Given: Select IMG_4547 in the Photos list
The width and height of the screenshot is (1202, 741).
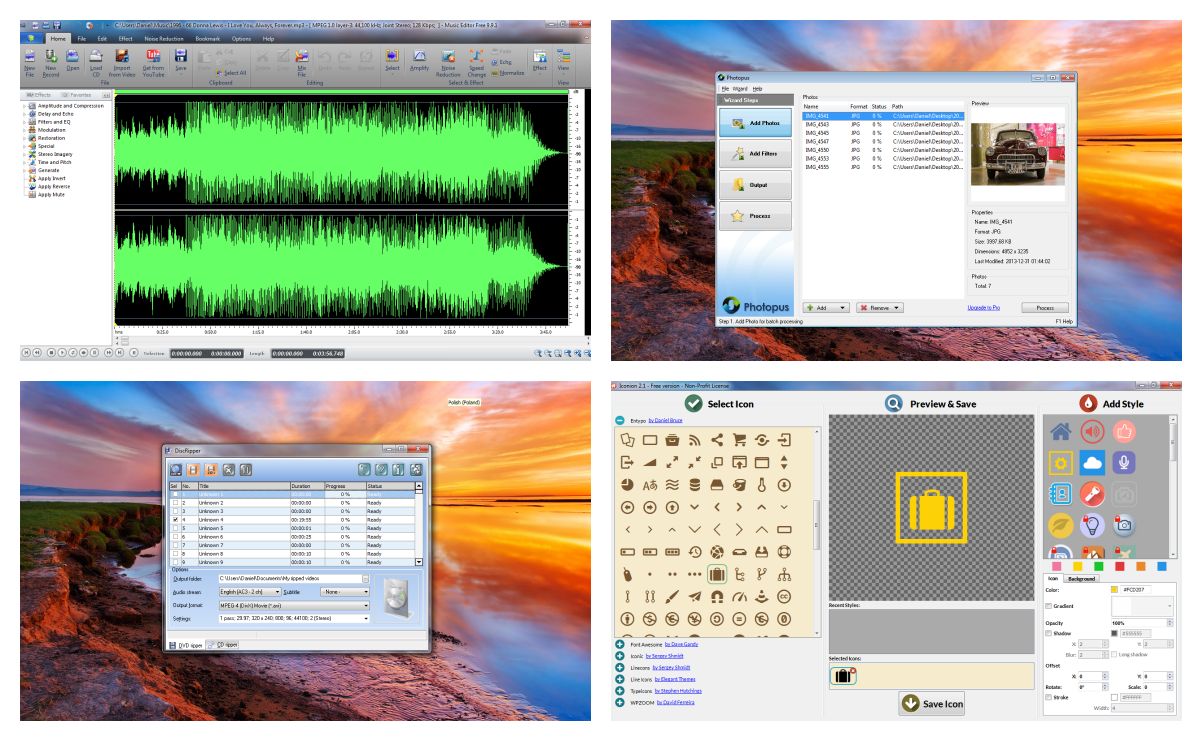Looking at the screenshot, I should click(817, 141).
